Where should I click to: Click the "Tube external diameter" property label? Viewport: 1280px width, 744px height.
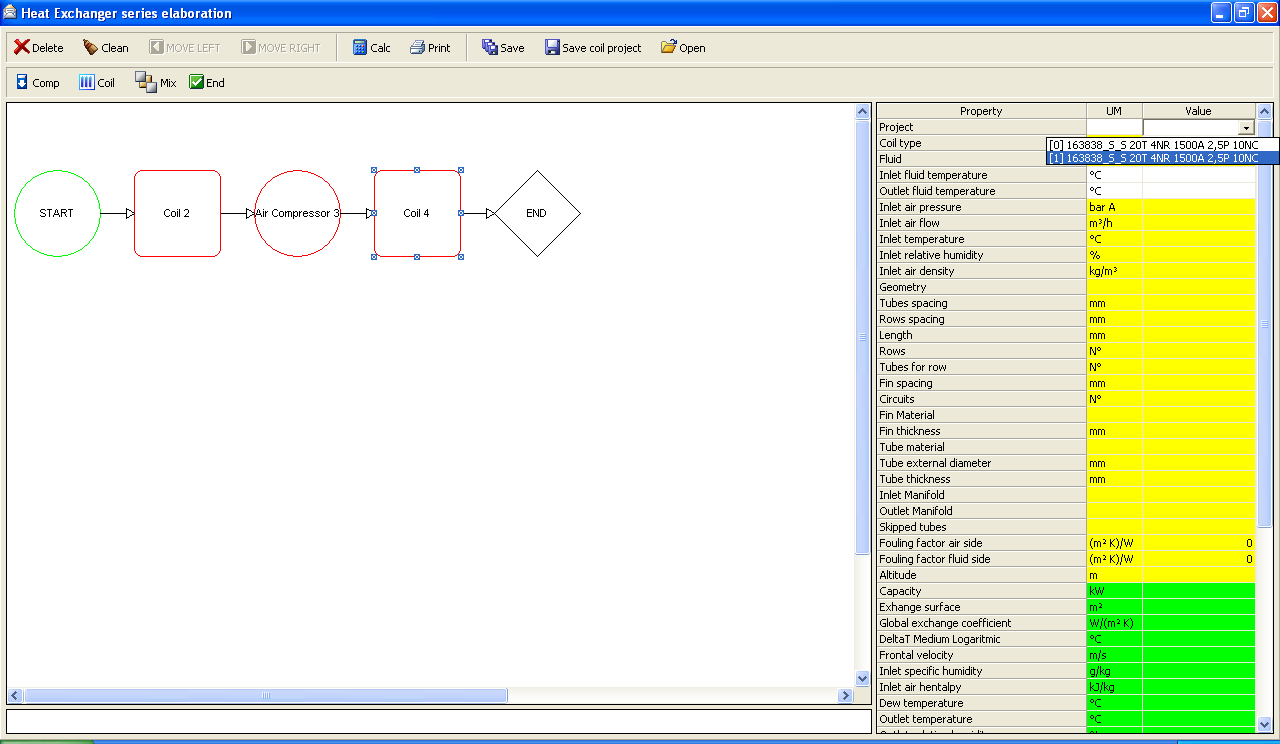click(935, 463)
